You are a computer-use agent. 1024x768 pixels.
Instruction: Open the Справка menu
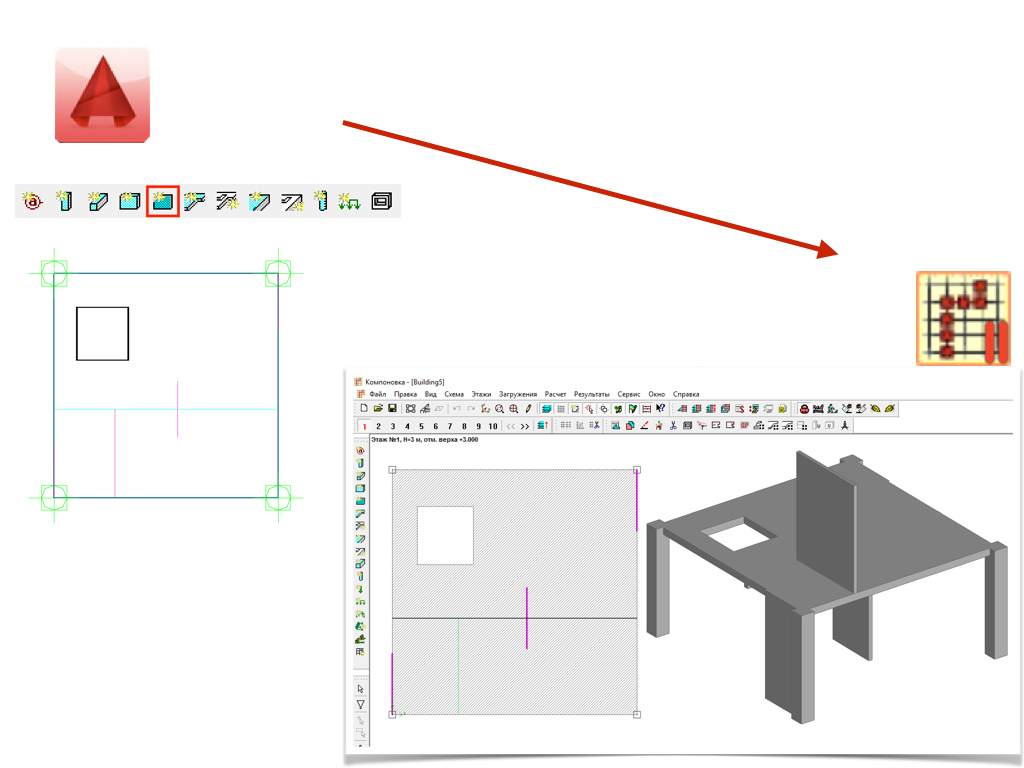tap(686, 394)
